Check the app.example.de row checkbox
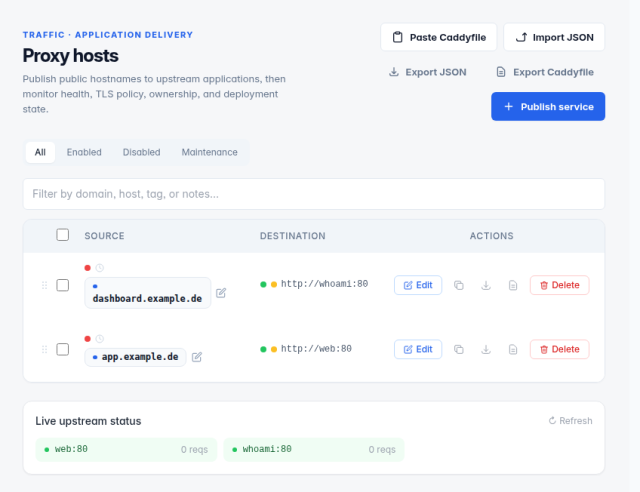The image size is (640, 492). click(x=62, y=349)
